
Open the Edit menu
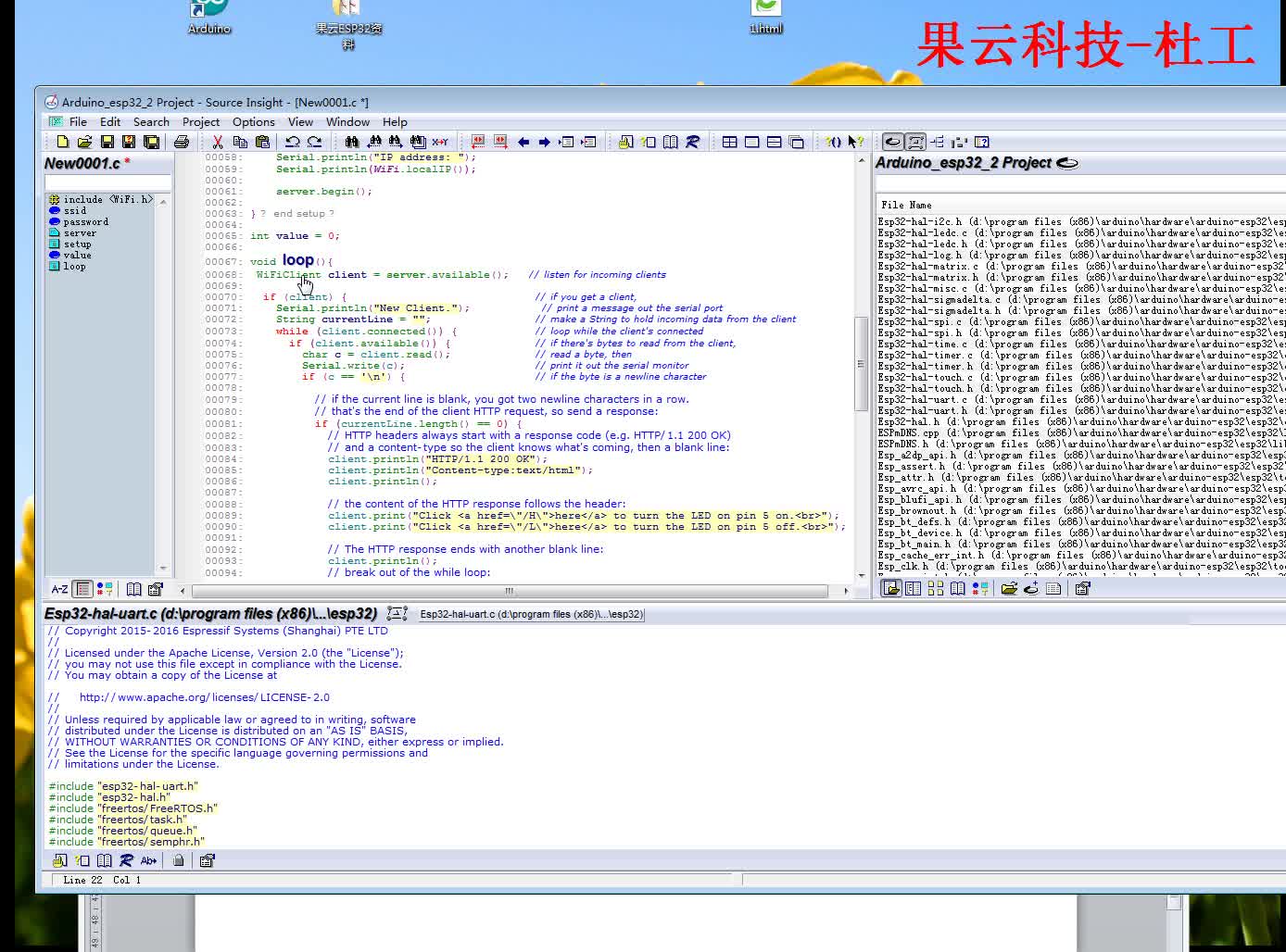point(110,121)
